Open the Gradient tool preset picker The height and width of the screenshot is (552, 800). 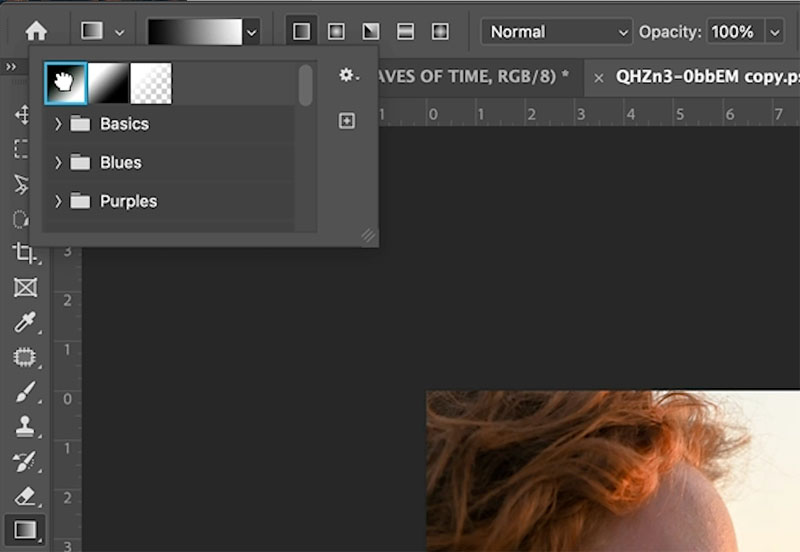(103, 32)
